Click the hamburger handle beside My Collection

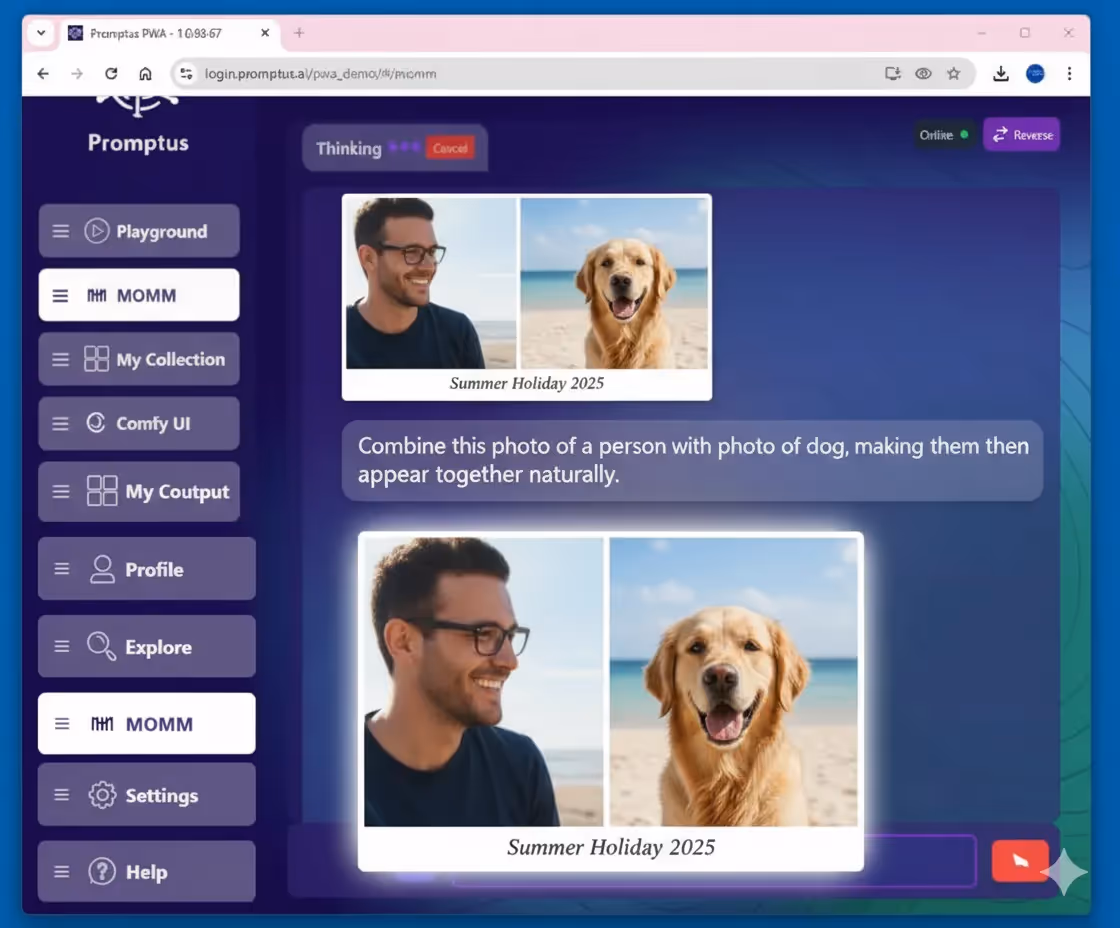[x=61, y=359]
